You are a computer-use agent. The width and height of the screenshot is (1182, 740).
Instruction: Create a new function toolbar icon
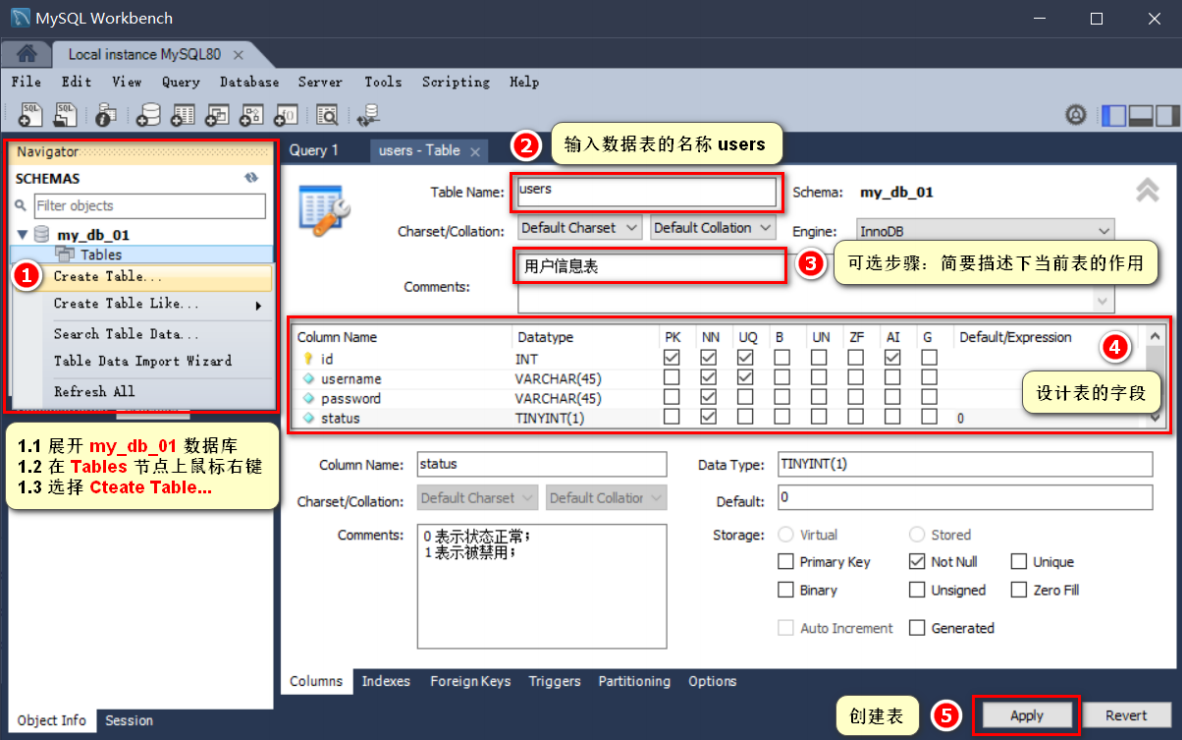click(x=286, y=115)
